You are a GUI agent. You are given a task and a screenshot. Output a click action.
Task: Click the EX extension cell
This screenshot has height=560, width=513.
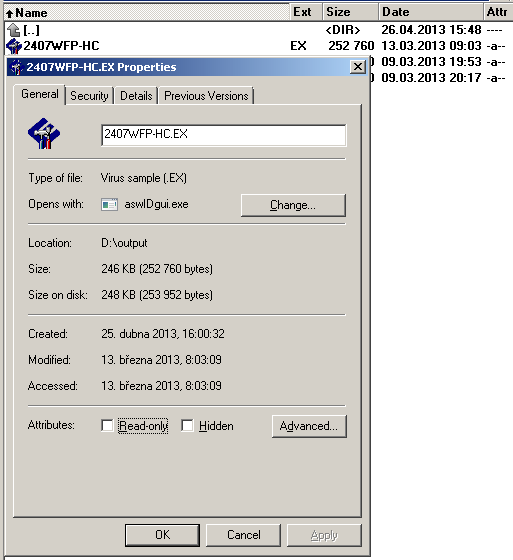pos(298,46)
